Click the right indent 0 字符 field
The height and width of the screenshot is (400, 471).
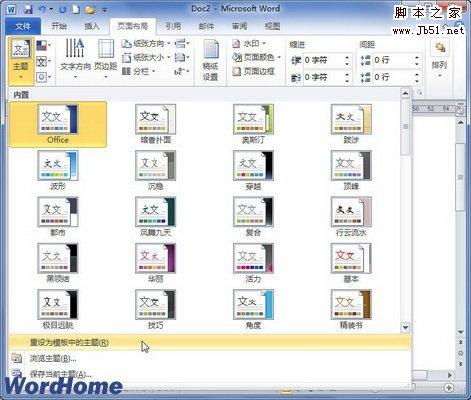coord(324,77)
